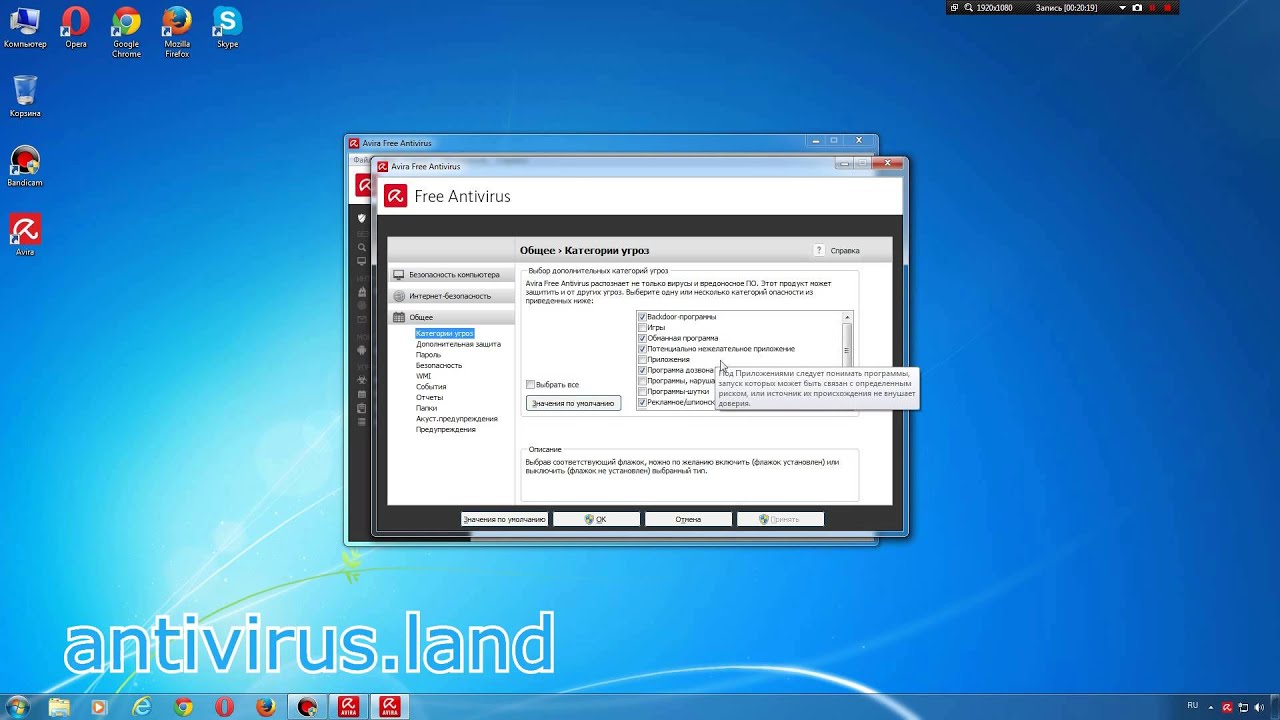Toggle Потенциально нежелательное приложение checkbox
The width and height of the screenshot is (1280, 720).
coord(642,349)
